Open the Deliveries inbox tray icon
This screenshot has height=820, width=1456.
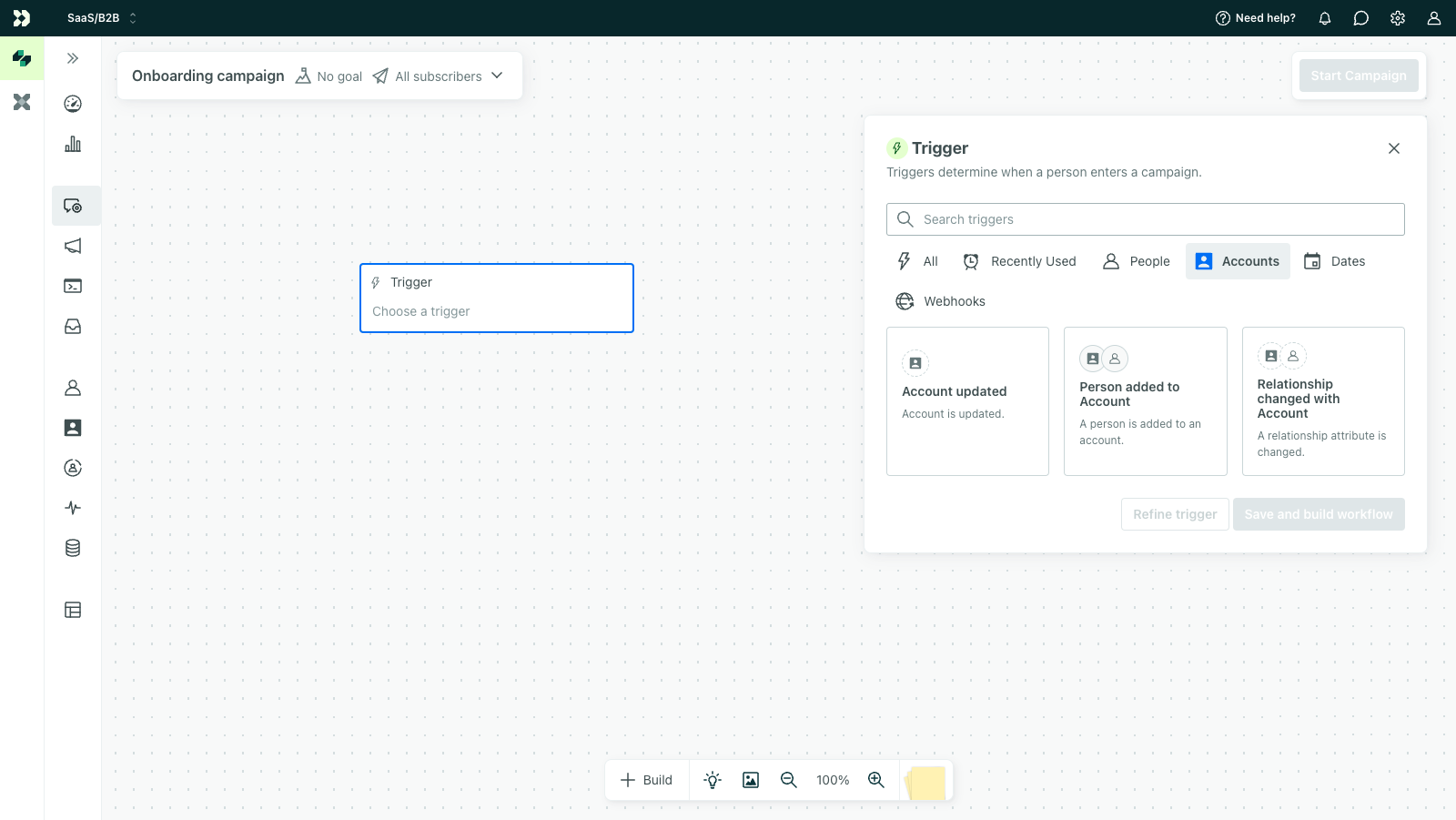(x=73, y=326)
